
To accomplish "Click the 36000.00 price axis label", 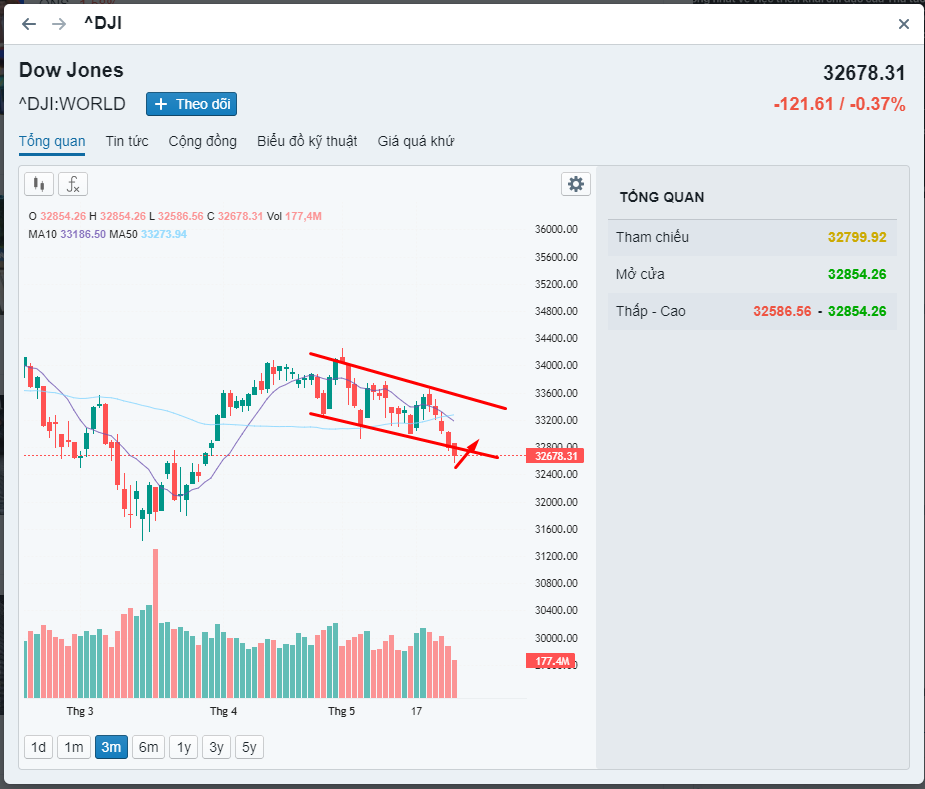I will click(556, 229).
